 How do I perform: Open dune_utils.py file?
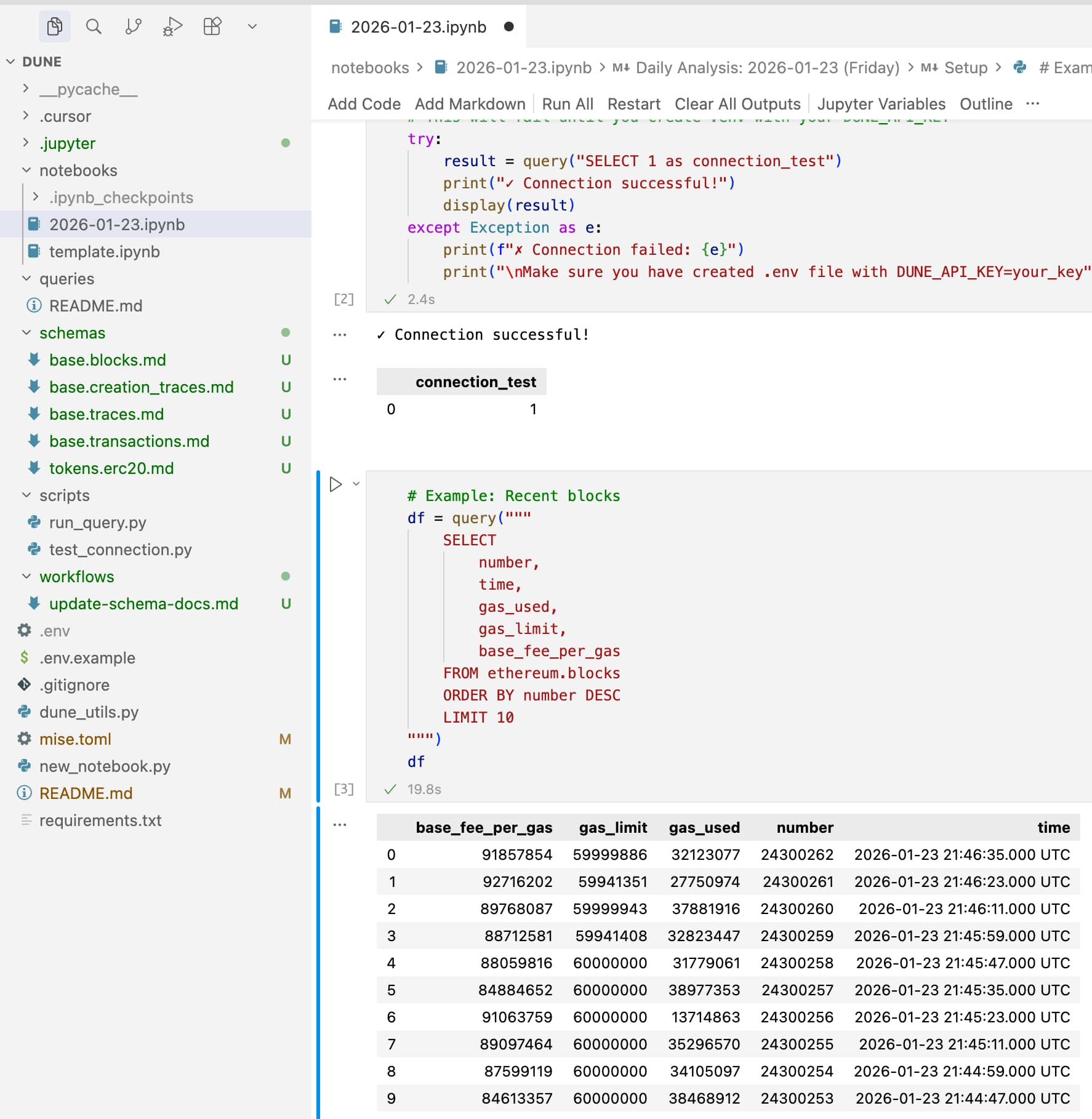[89, 712]
